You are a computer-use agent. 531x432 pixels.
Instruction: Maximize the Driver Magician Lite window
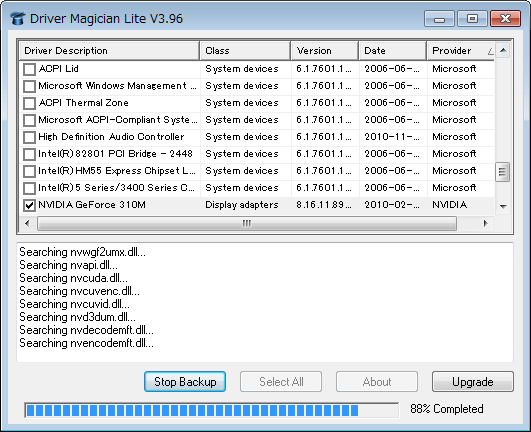click(472, 19)
